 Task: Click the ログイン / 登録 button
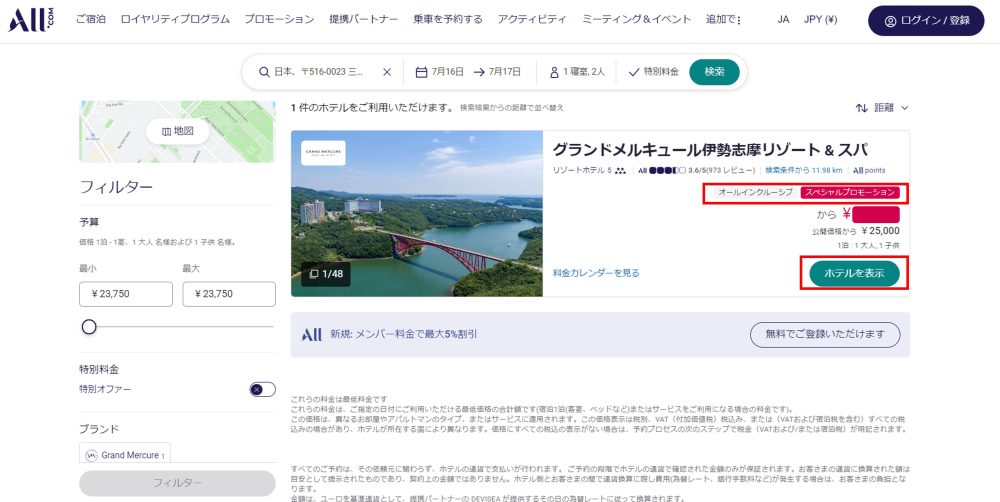pyautogui.click(x=926, y=20)
